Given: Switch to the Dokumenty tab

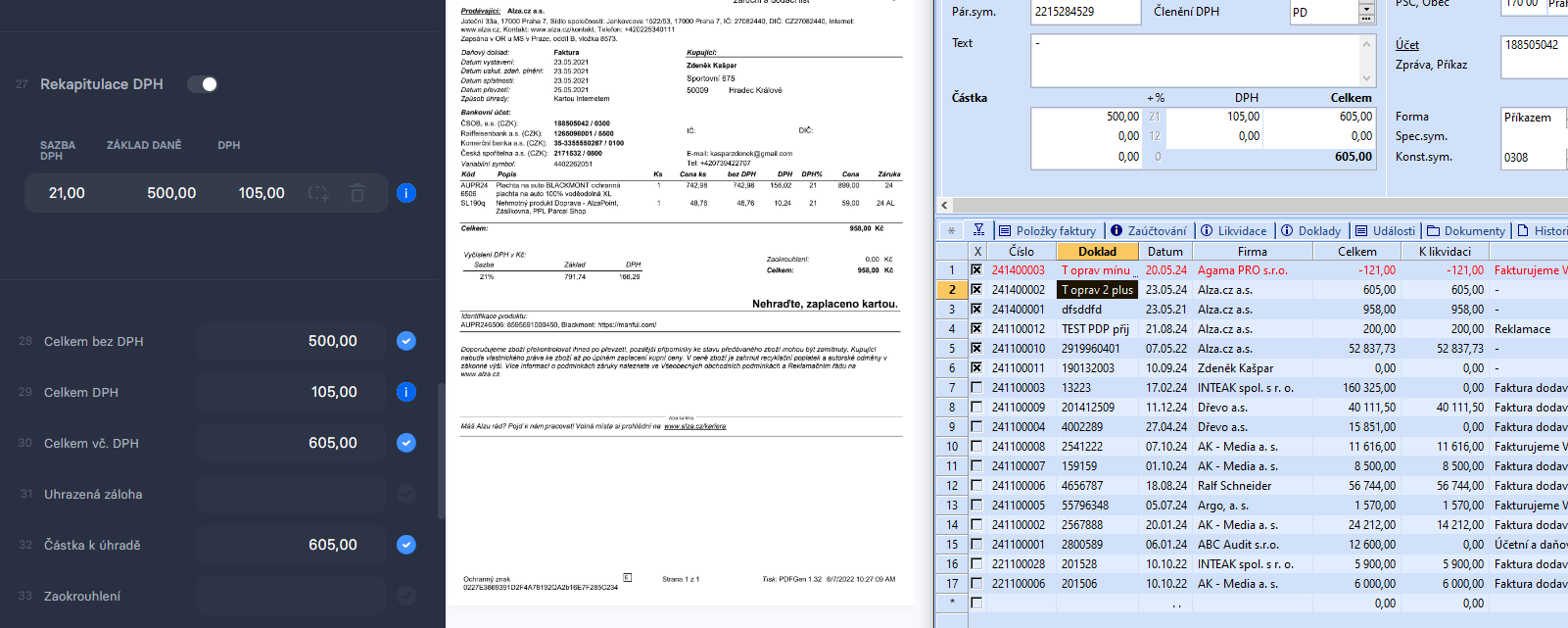Looking at the screenshot, I should click(1466, 230).
